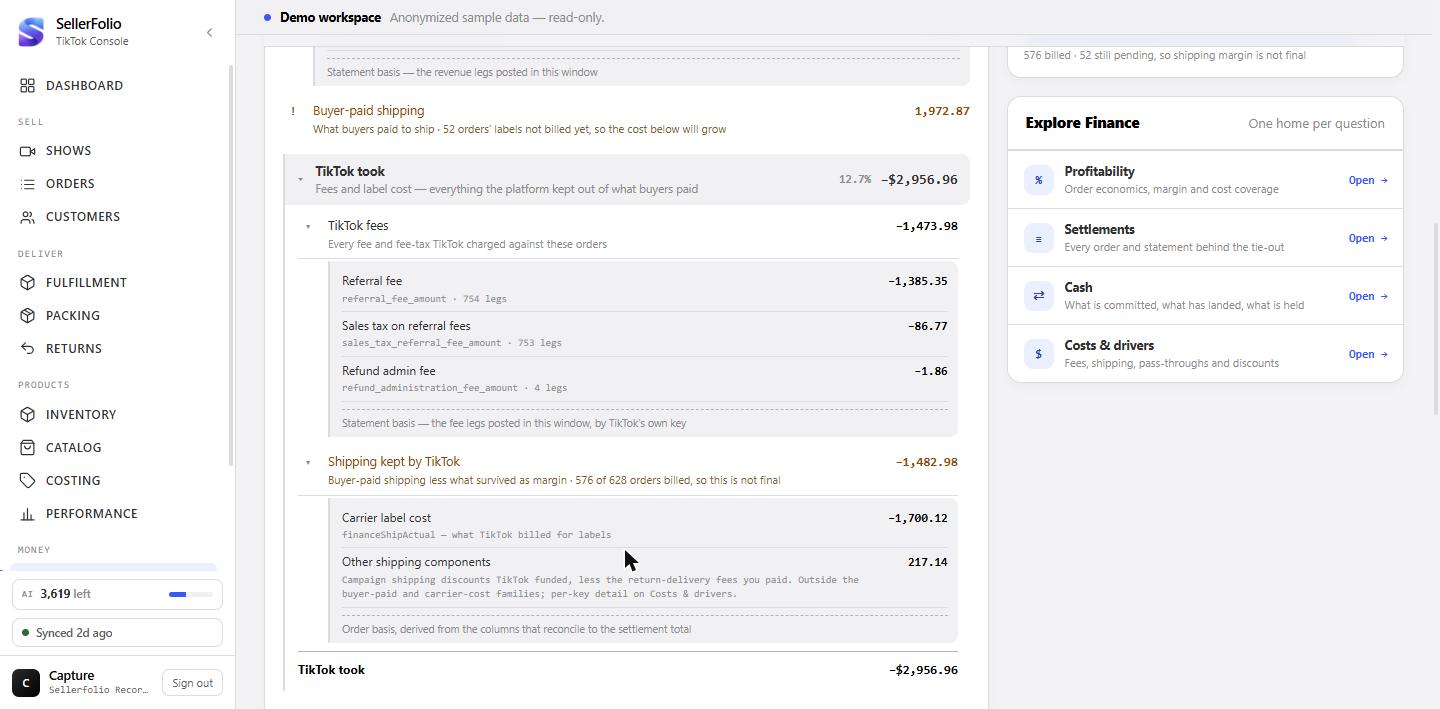Open the Fulfillment page
Screen dimensions: 1440x709
(117, 283)
